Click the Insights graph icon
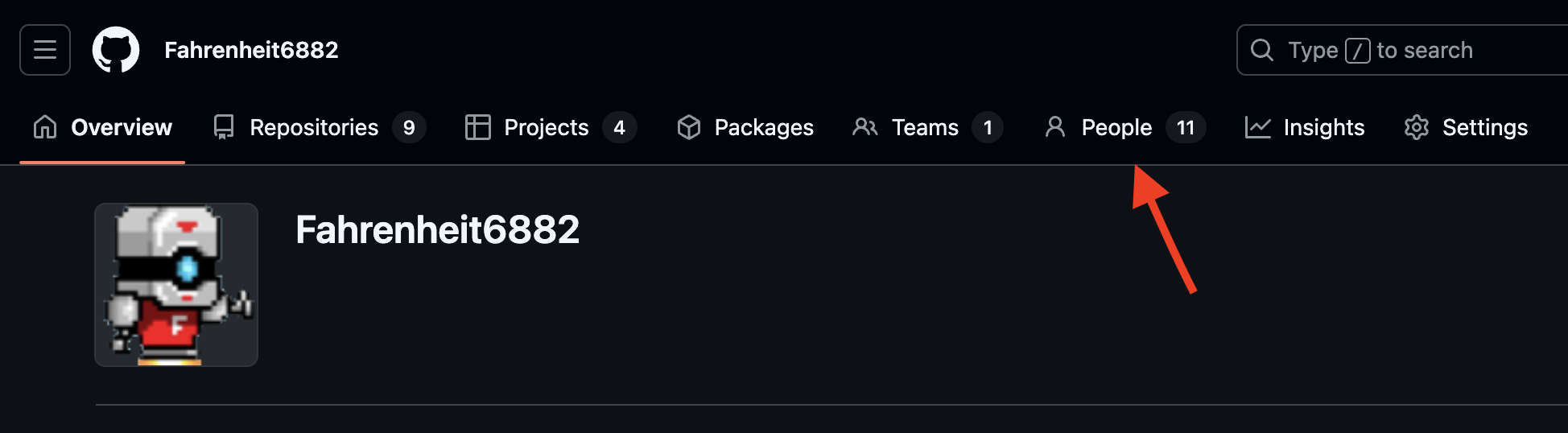This screenshot has width=1568, height=433. click(1257, 127)
